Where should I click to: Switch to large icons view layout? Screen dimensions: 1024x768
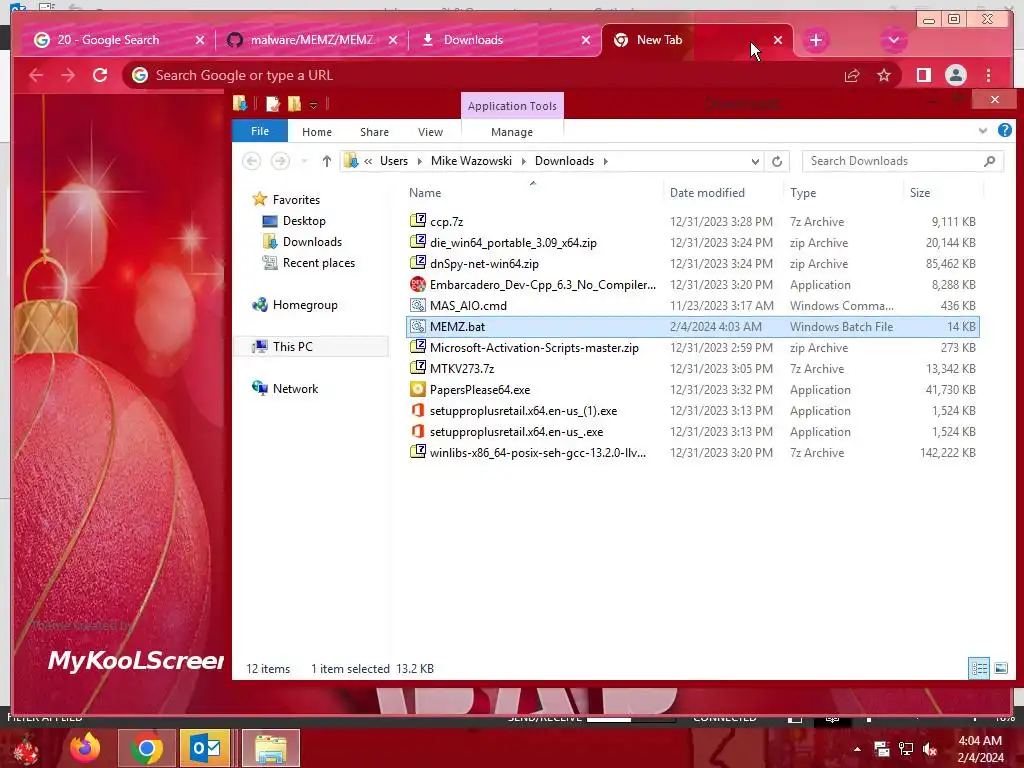coord(1001,668)
